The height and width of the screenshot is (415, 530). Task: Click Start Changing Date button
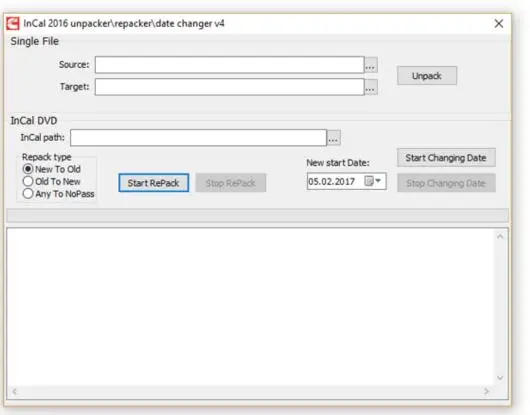click(446, 158)
